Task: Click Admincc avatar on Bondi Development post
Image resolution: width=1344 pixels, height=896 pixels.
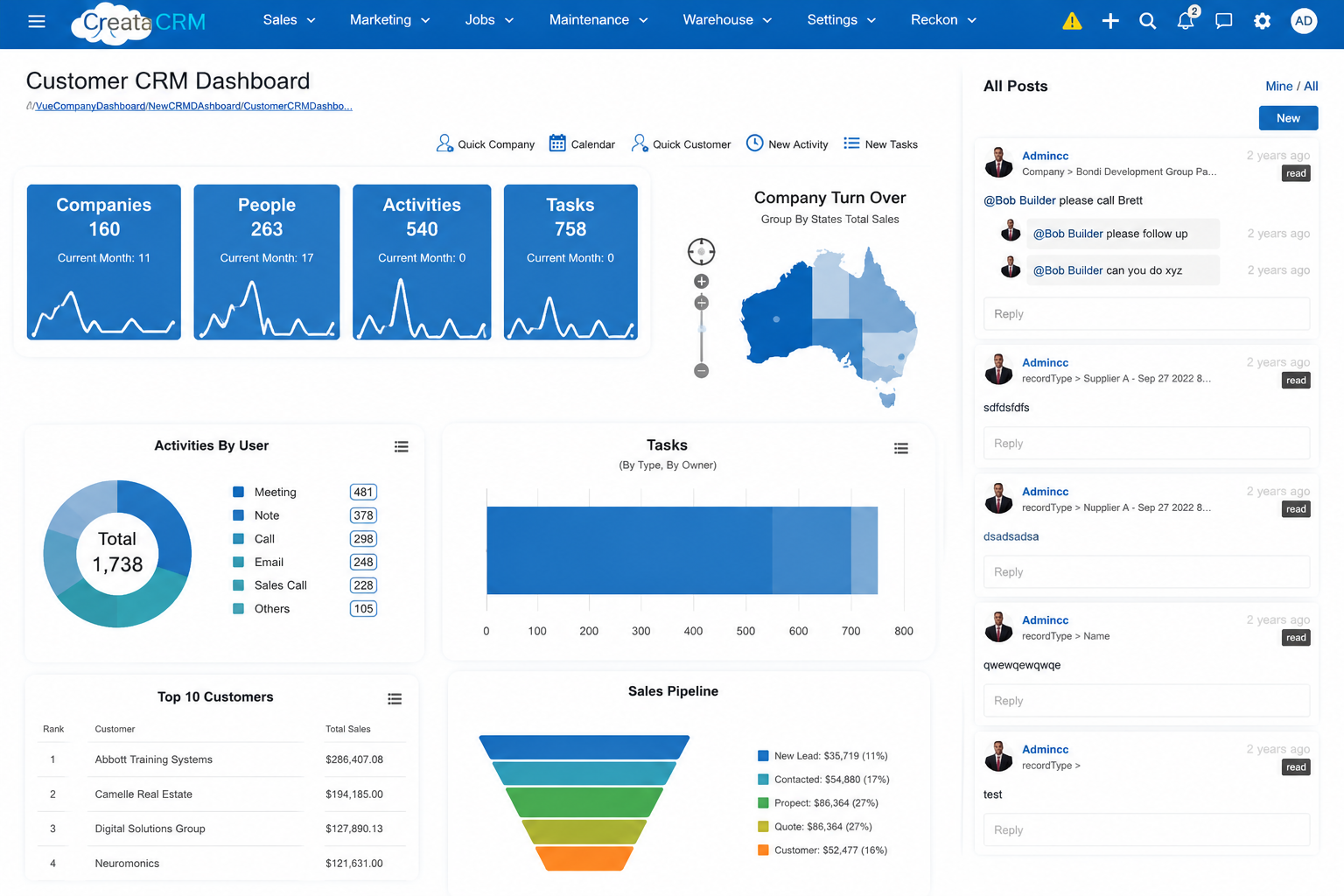Action: [x=998, y=163]
